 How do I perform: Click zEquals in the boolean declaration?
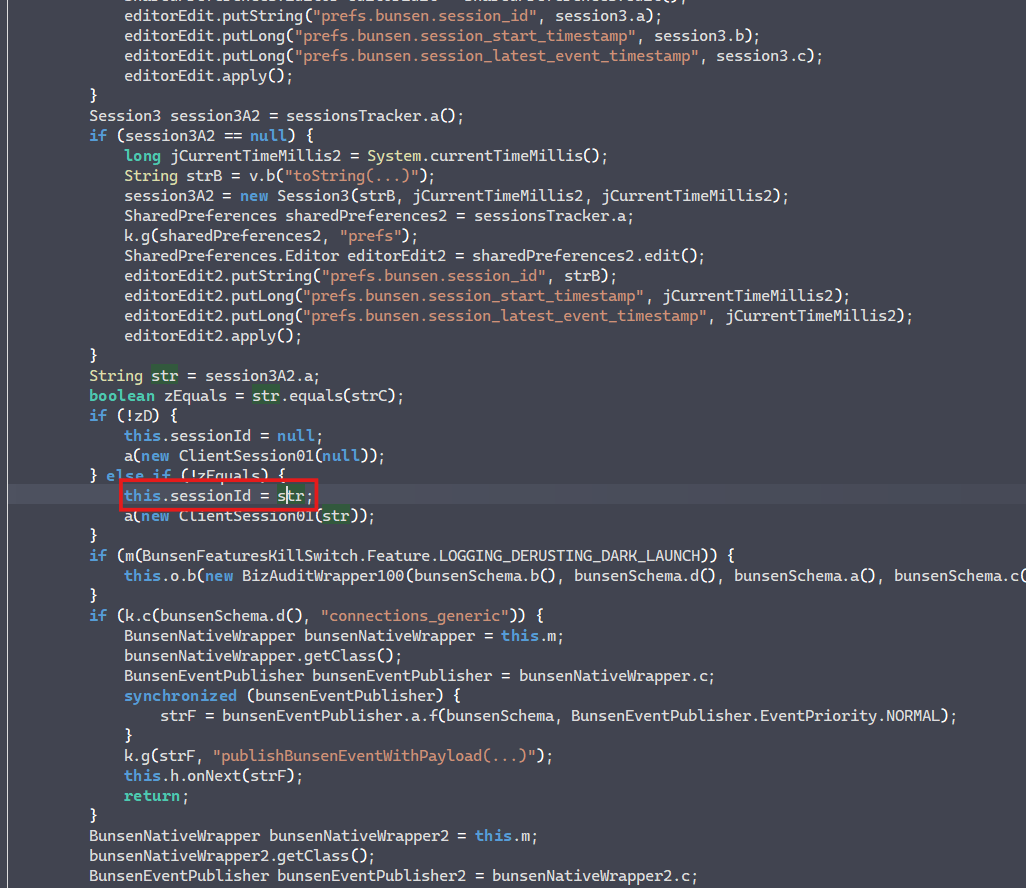(x=195, y=396)
